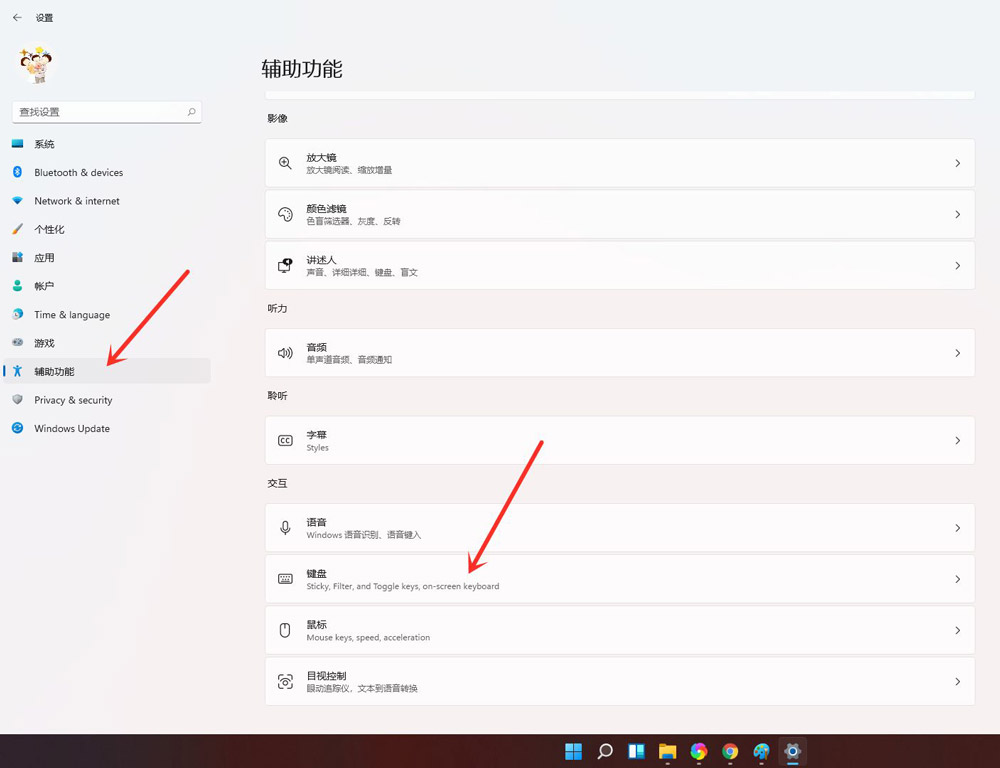Open the 键盘 keyboard accessibility settings
The image size is (1000, 768).
pos(620,578)
